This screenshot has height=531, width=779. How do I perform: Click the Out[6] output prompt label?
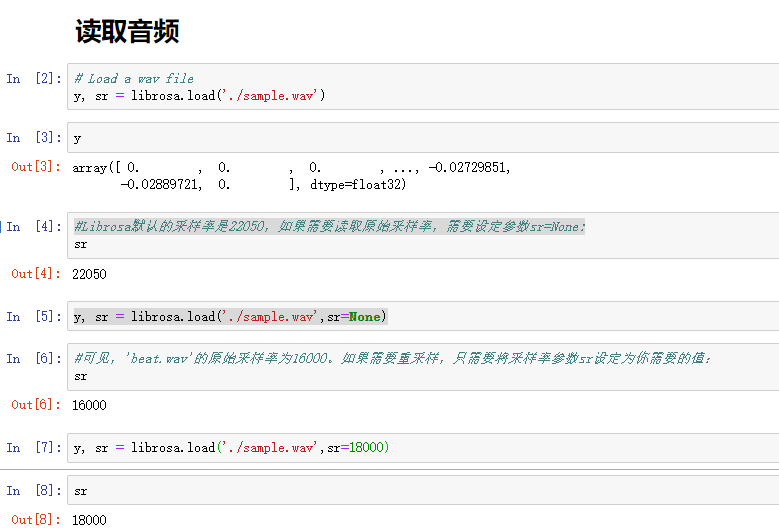[36, 405]
